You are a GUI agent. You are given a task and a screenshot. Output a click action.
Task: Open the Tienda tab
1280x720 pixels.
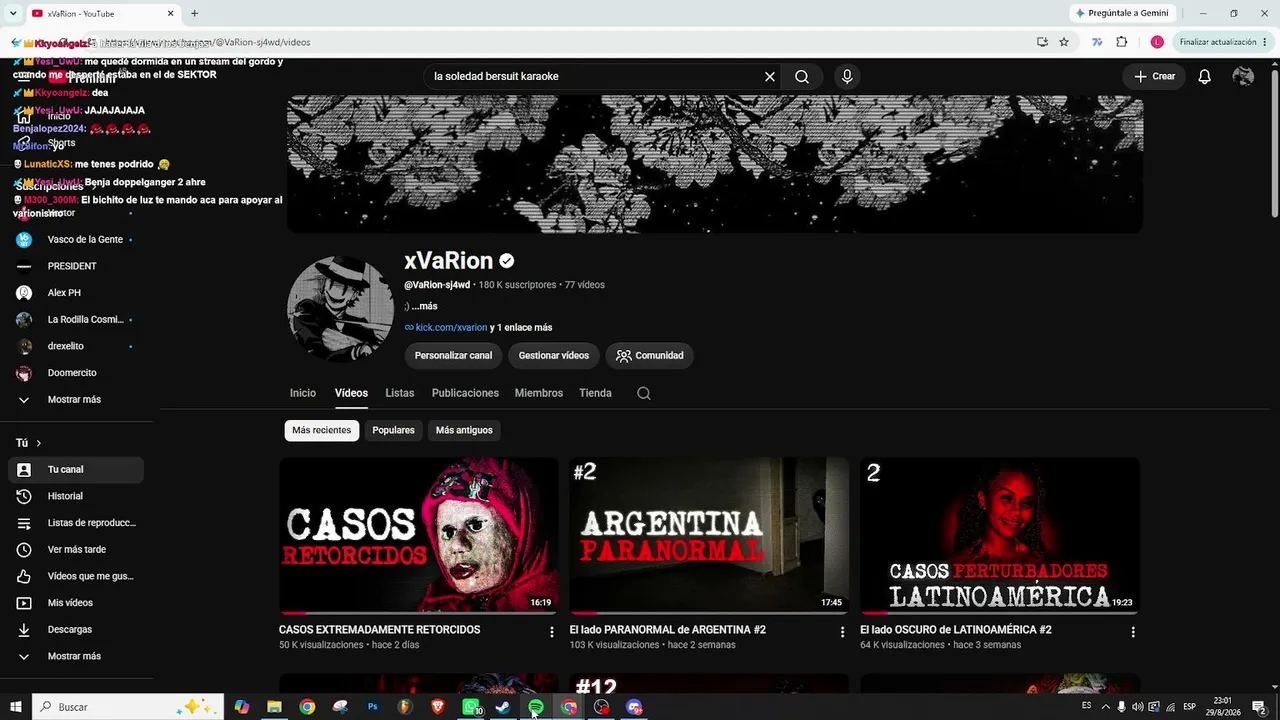click(x=595, y=393)
